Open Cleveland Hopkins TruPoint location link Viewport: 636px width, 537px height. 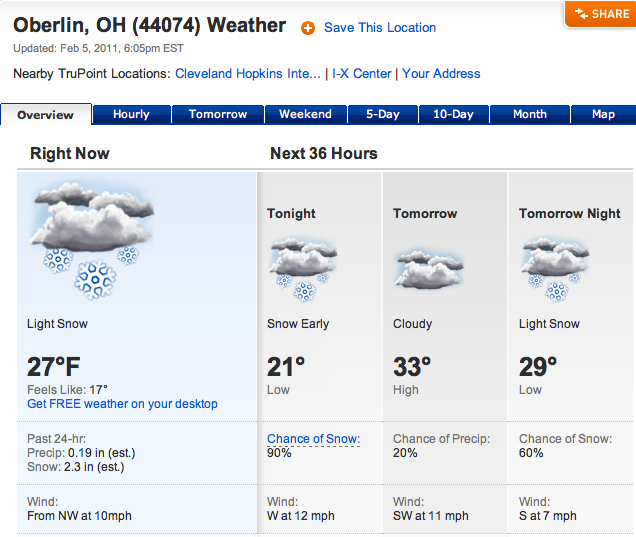click(x=248, y=74)
